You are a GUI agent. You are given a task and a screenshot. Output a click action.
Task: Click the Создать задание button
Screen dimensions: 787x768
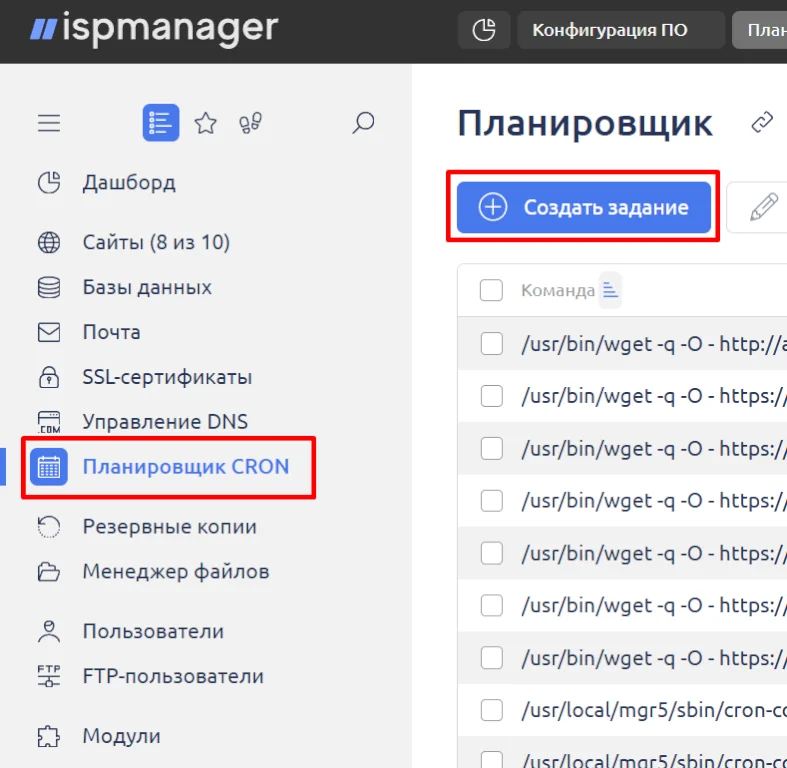coord(584,208)
